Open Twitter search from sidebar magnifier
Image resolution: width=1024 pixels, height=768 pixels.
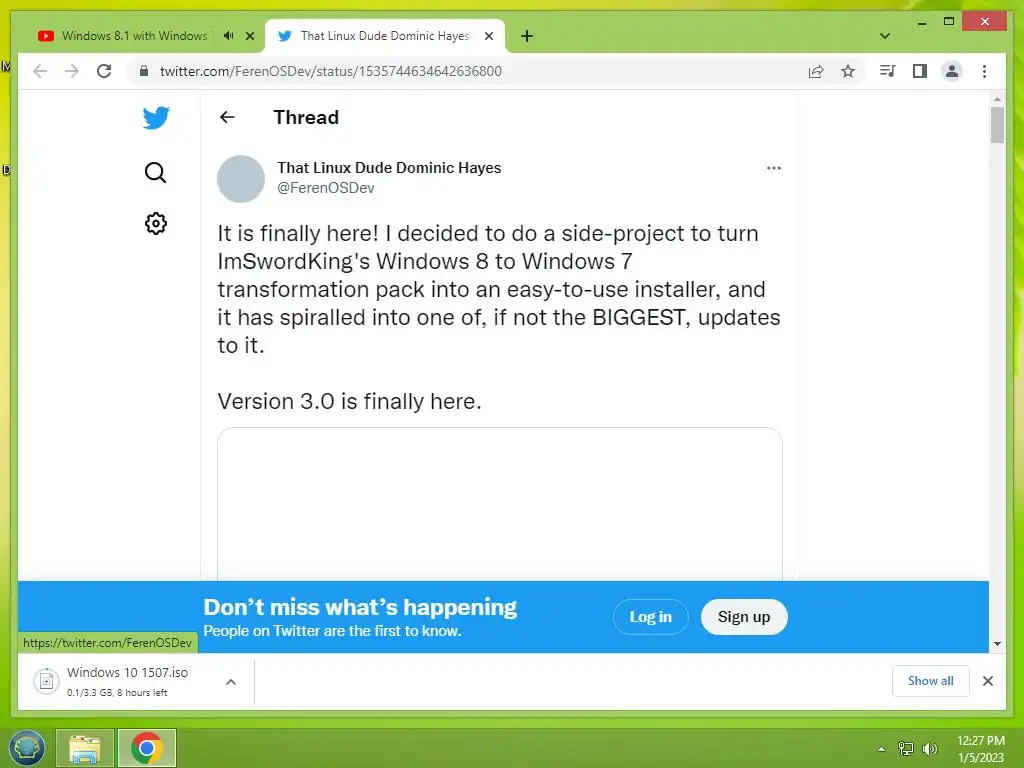(155, 172)
